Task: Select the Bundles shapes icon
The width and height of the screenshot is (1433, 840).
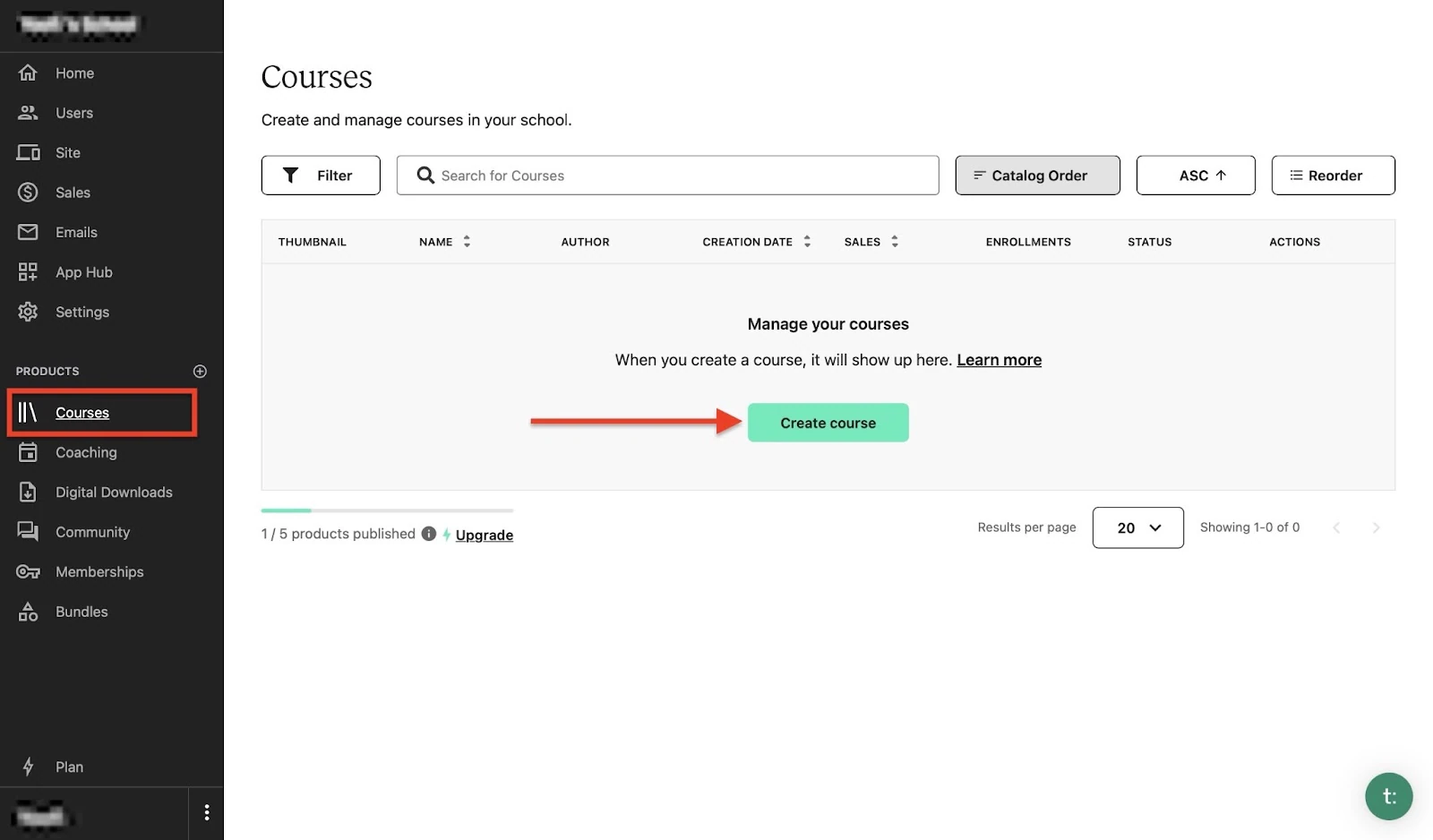Action: click(28, 612)
